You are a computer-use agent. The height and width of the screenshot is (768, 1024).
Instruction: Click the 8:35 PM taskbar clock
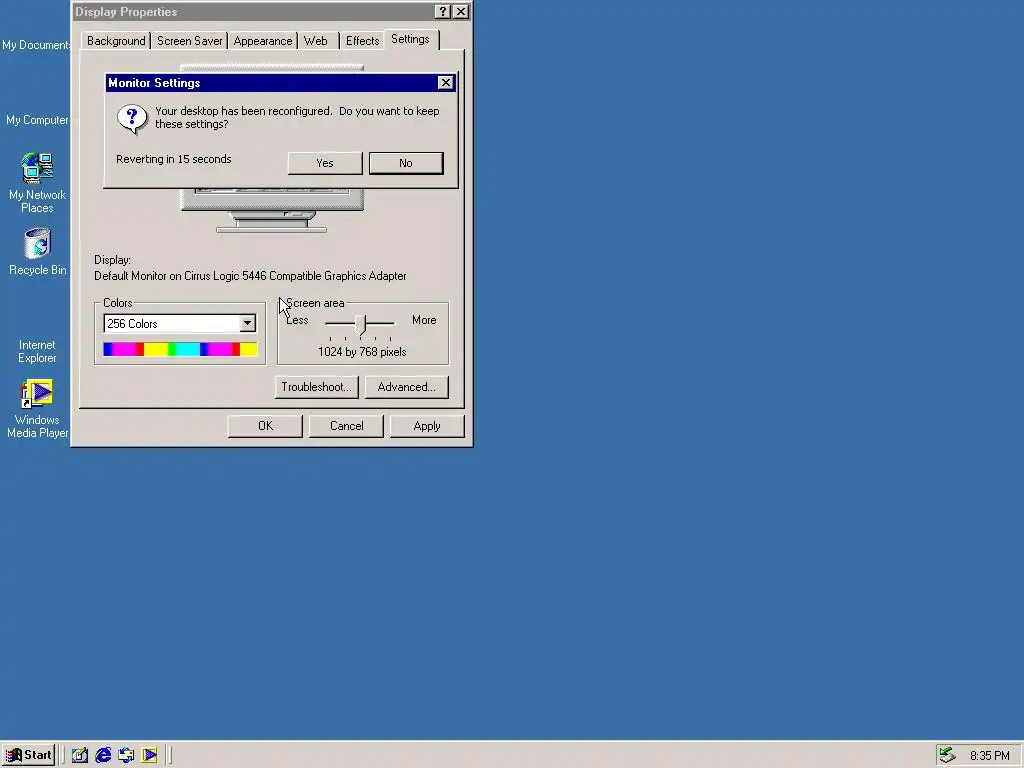pyautogui.click(x=990, y=756)
